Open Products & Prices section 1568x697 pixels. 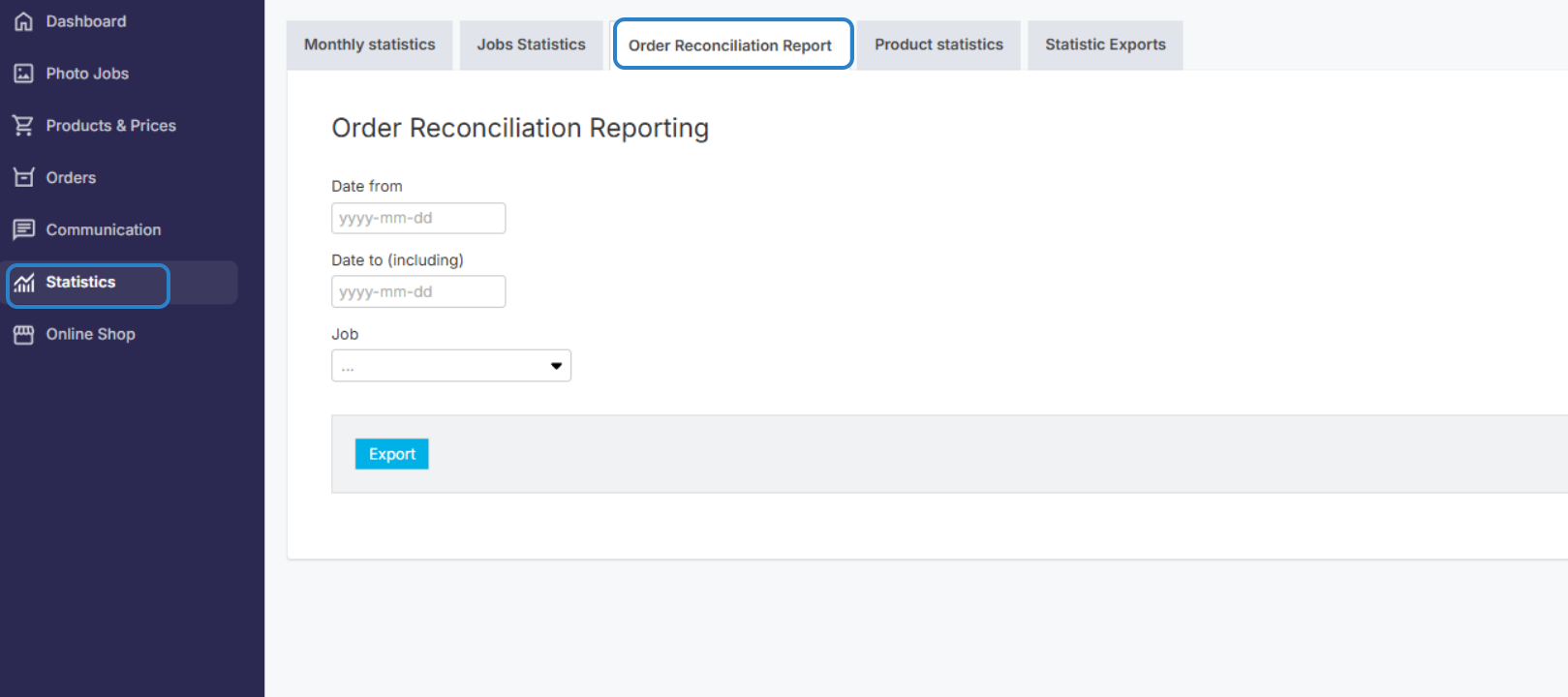(x=111, y=126)
